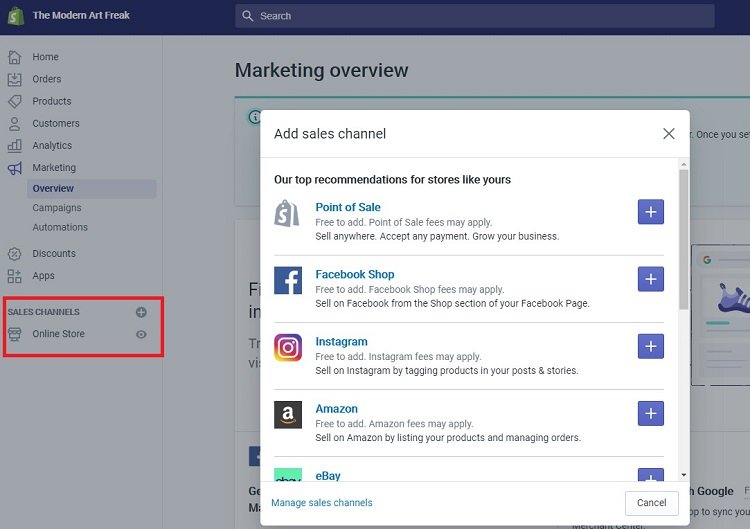Open Products in sidebar
The image size is (750, 529).
[52, 101]
